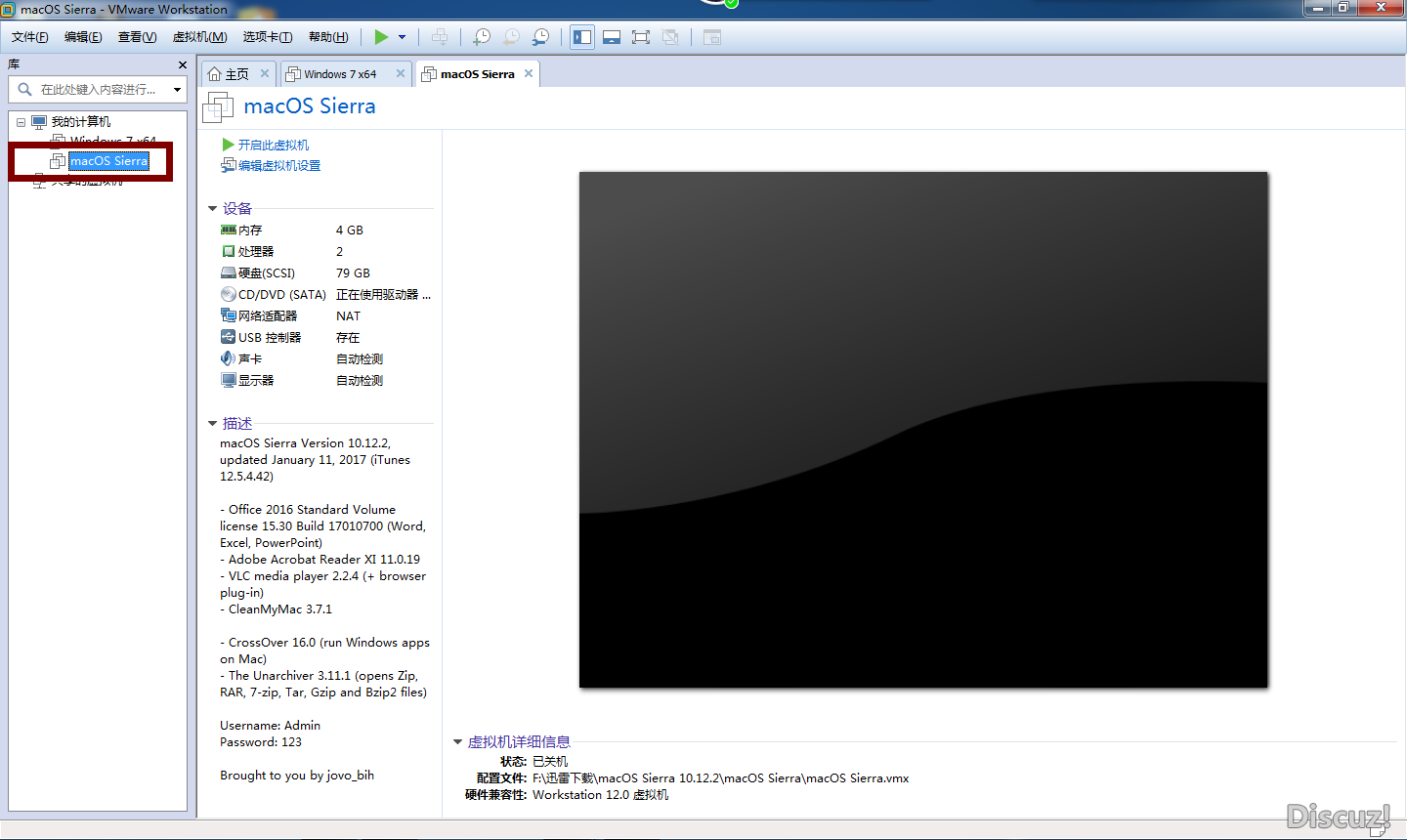Viewport: 1407px width, 840px height.
Task: Toggle thumbnail bar toolbar icon
Action: click(612, 37)
